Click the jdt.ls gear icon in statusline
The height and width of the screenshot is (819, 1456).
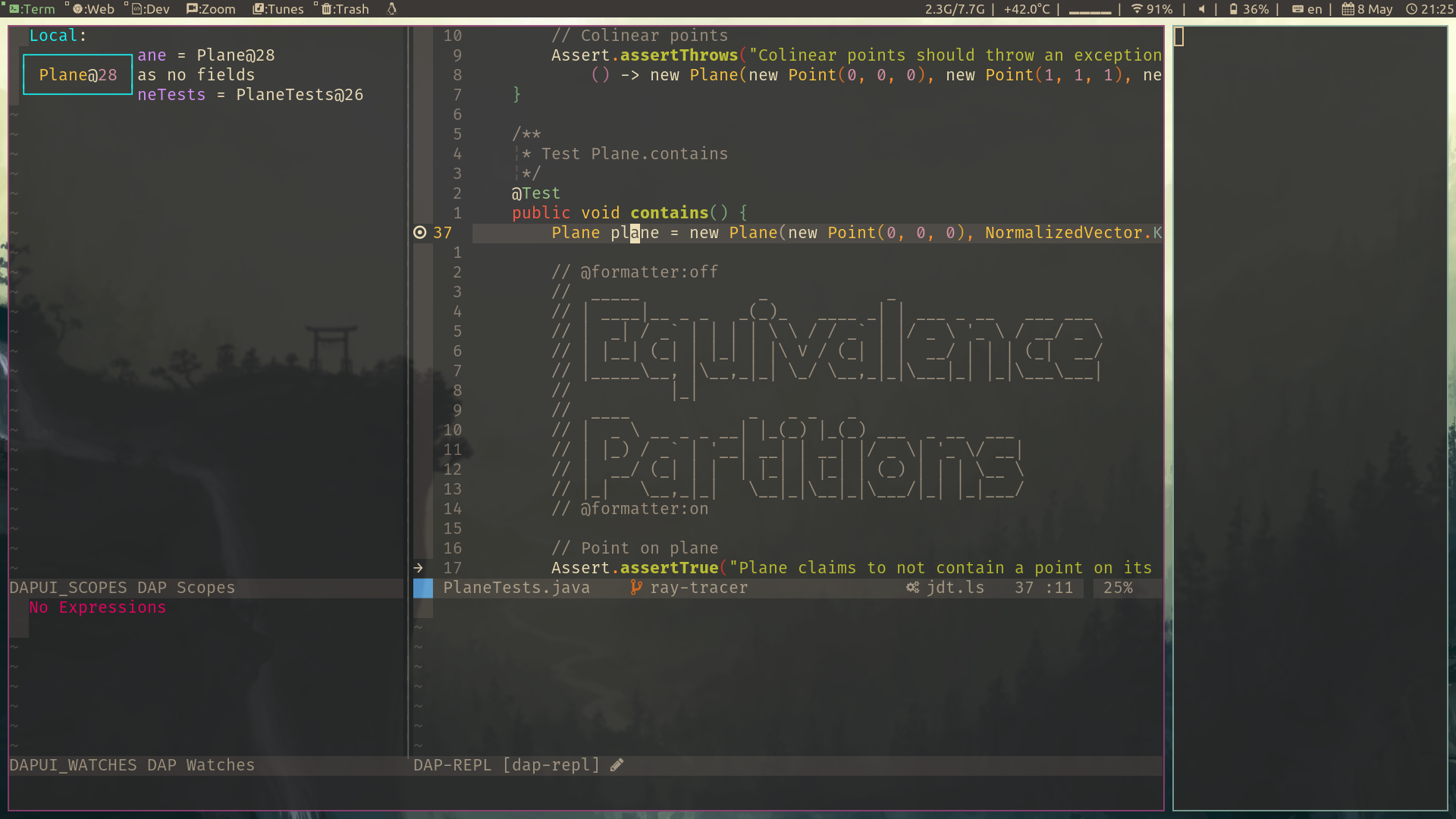click(913, 587)
